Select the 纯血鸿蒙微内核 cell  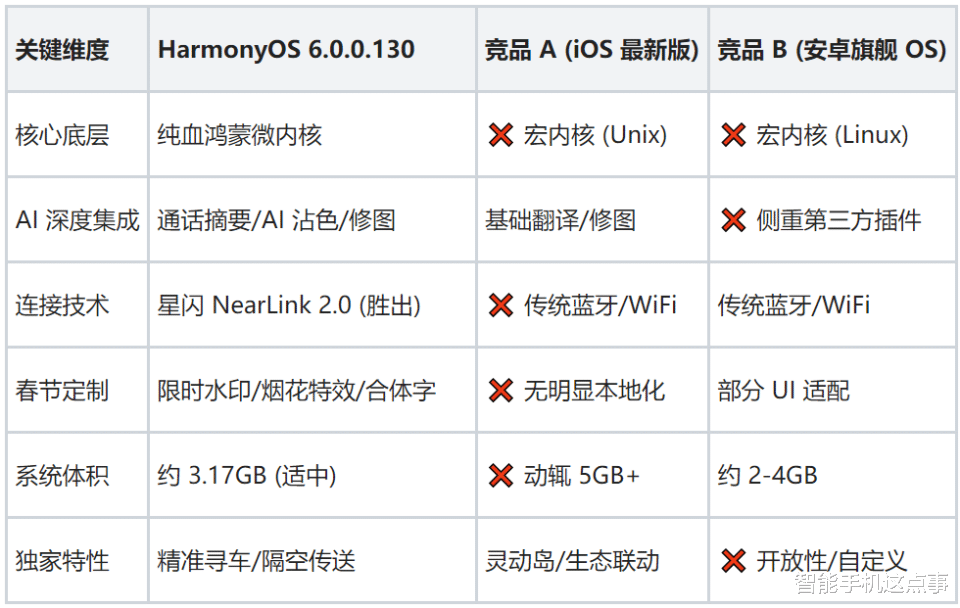pos(240,135)
